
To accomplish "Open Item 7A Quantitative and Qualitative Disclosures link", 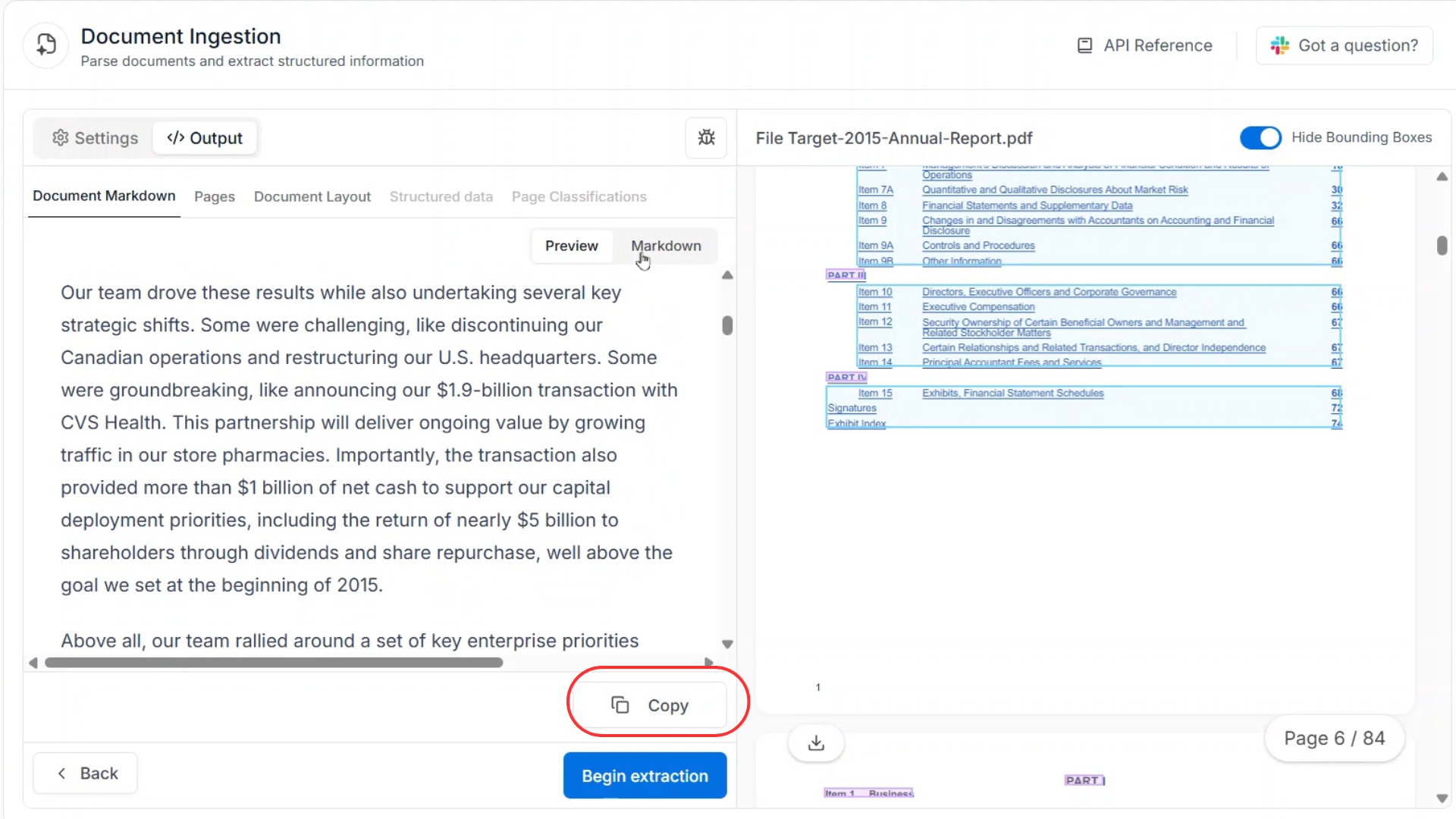I will point(1055,190).
